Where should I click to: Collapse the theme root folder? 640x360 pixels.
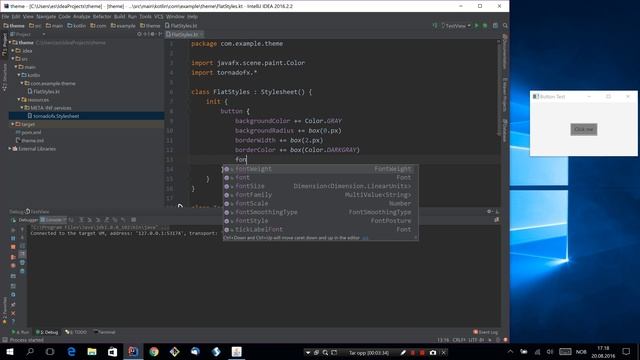[10, 42]
